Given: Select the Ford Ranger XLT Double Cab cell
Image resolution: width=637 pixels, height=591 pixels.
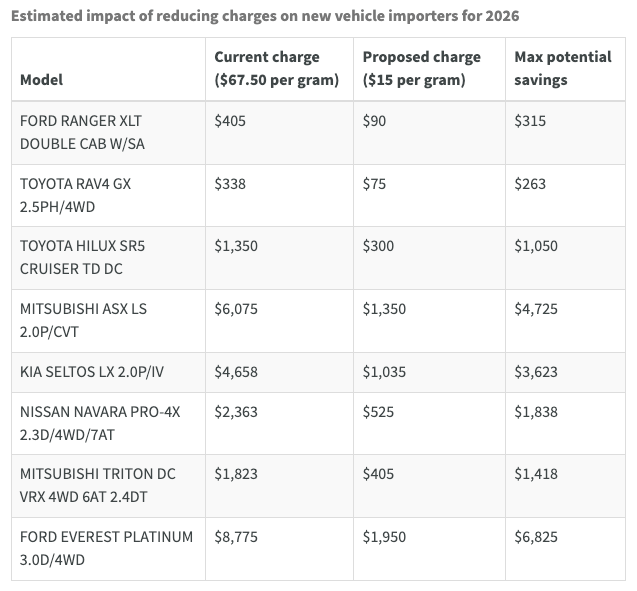Looking at the screenshot, I should click(x=84, y=131).
